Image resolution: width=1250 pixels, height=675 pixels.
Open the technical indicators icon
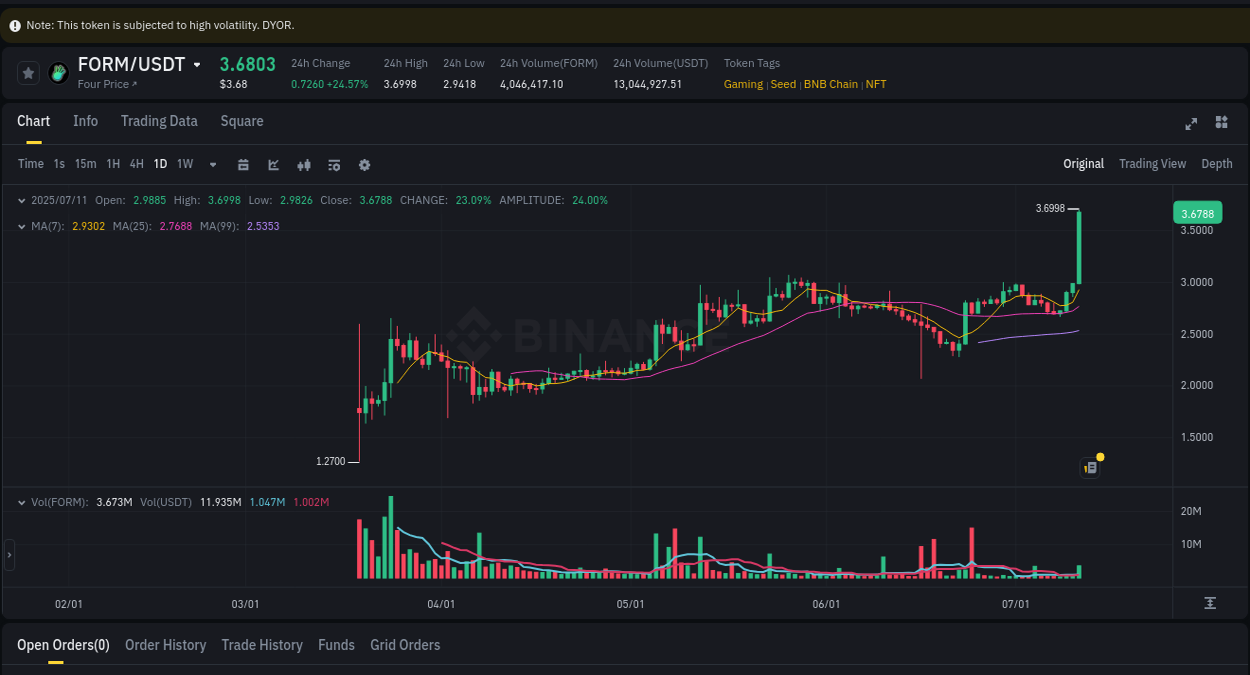pyautogui.click(x=333, y=164)
